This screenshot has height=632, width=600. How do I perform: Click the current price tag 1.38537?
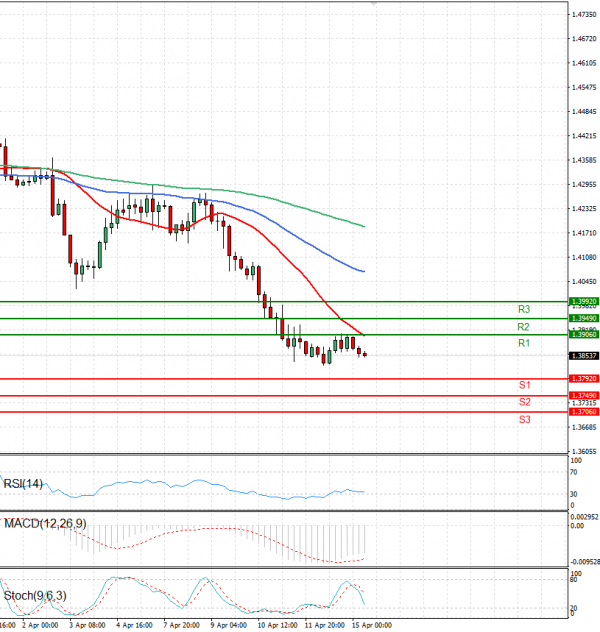[584, 356]
